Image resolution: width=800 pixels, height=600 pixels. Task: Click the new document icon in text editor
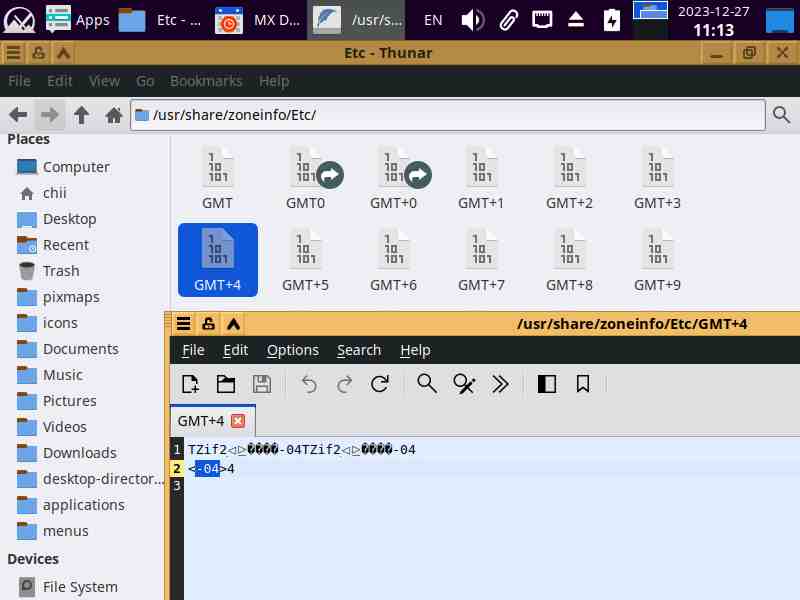(x=190, y=384)
